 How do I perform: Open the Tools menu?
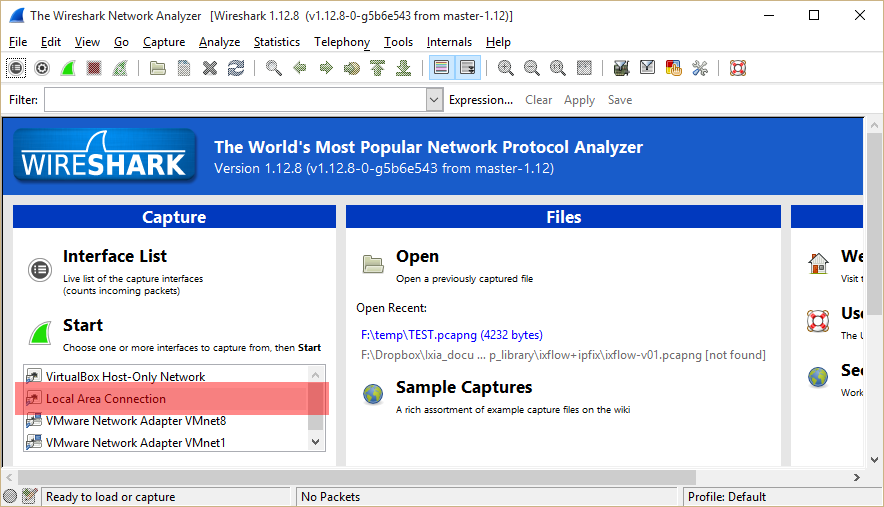tap(399, 42)
